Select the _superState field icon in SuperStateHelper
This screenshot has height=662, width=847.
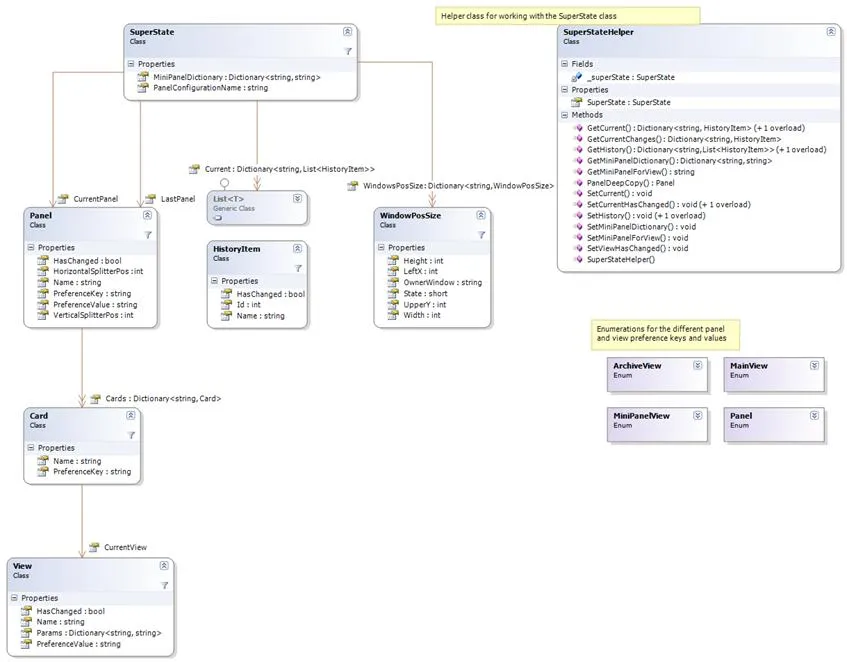pos(576,77)
